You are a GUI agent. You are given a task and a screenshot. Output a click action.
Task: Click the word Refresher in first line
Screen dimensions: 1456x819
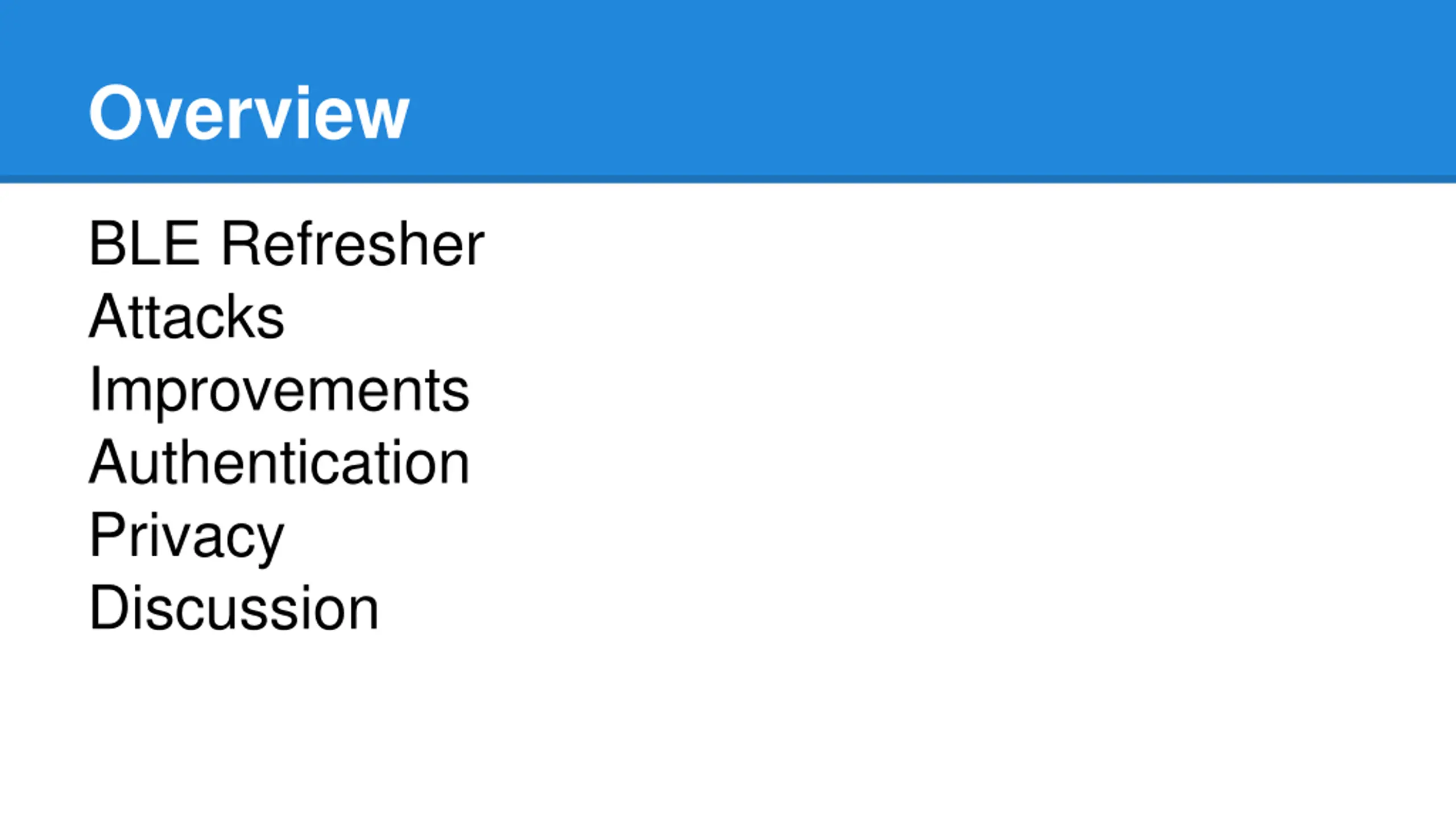[353, 243]
